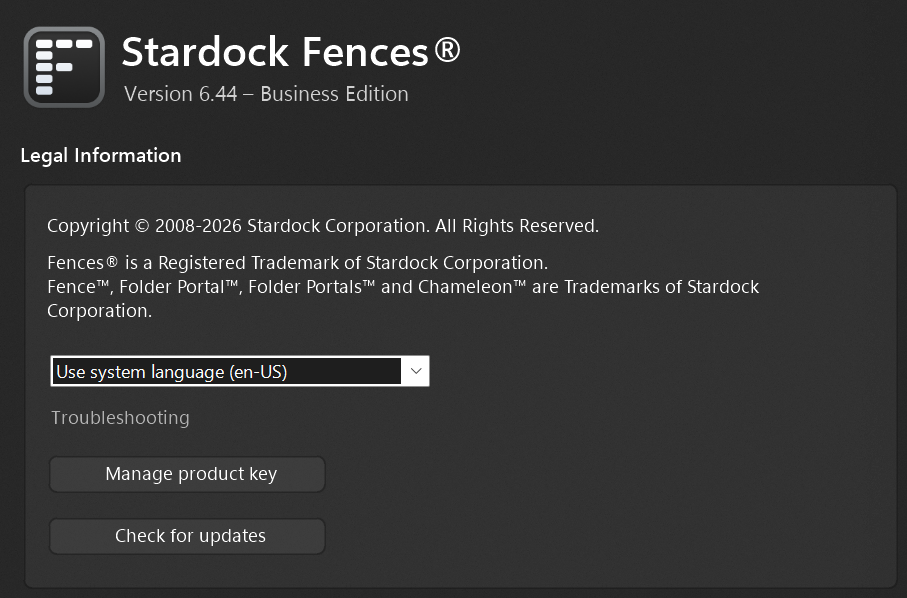Click the 'Fence™' word in the trademark line
The height and width of the screenshot is (598, 907).
click(x=74, y=288)
